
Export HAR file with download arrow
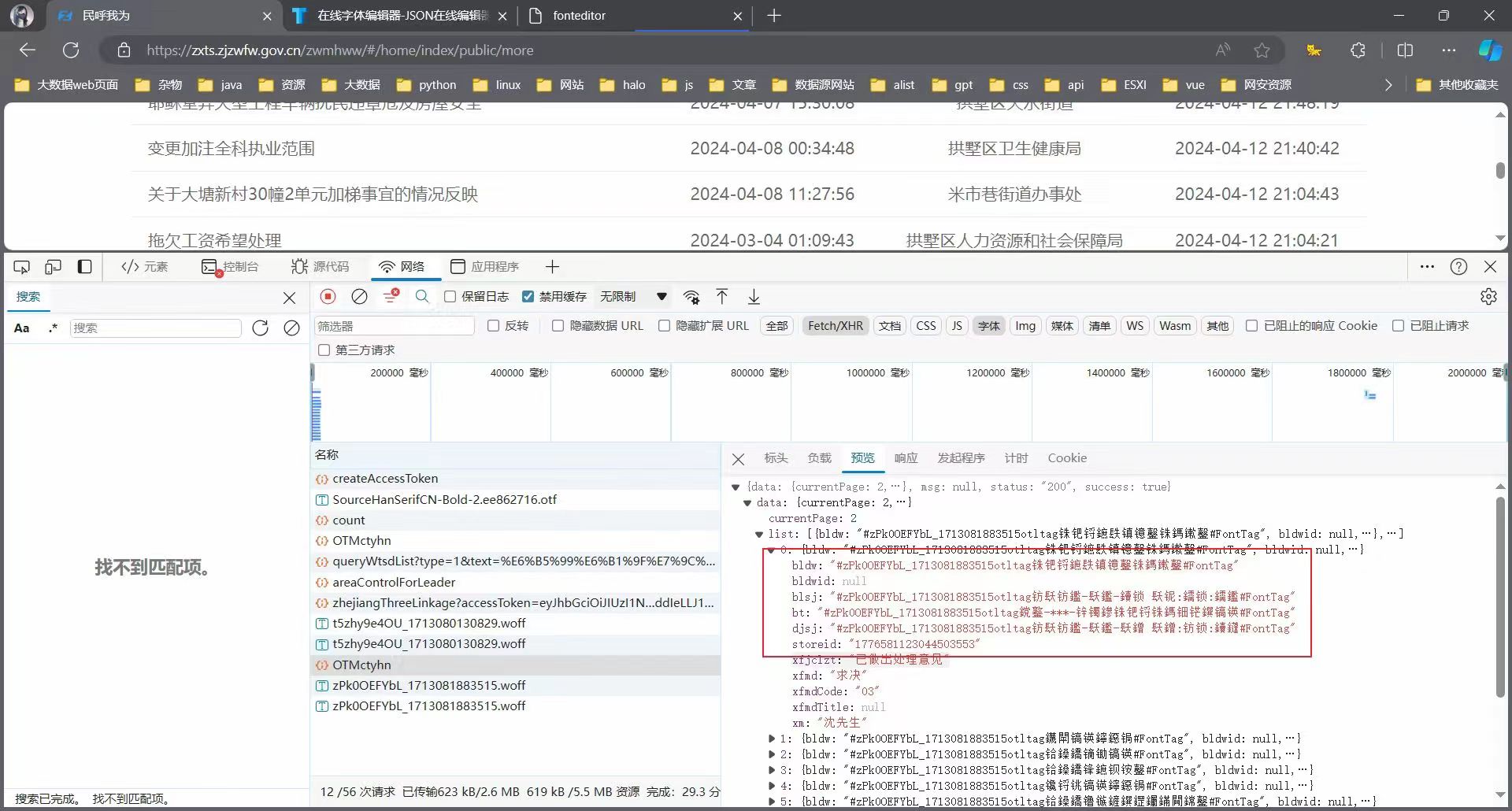tap(754, 297)
